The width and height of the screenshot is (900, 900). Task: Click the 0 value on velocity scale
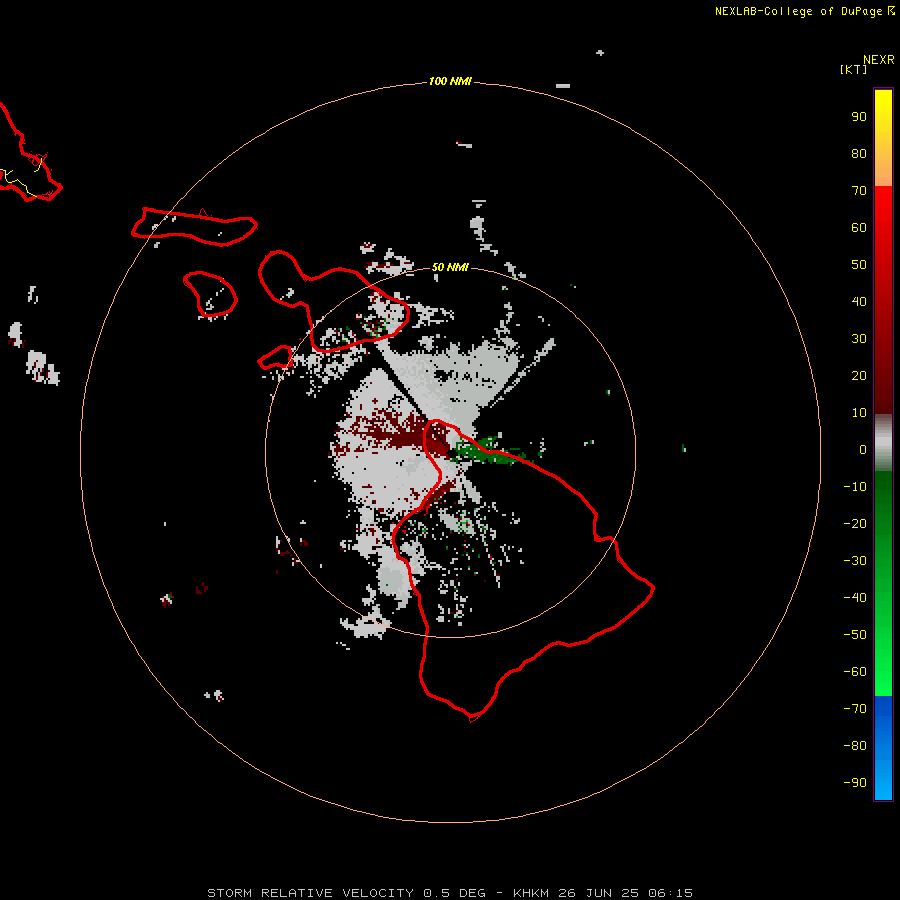[x=863, y=450]
